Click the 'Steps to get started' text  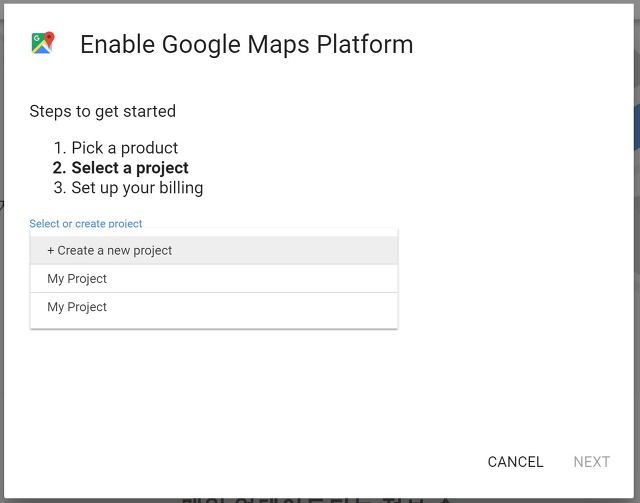point(102,111)
